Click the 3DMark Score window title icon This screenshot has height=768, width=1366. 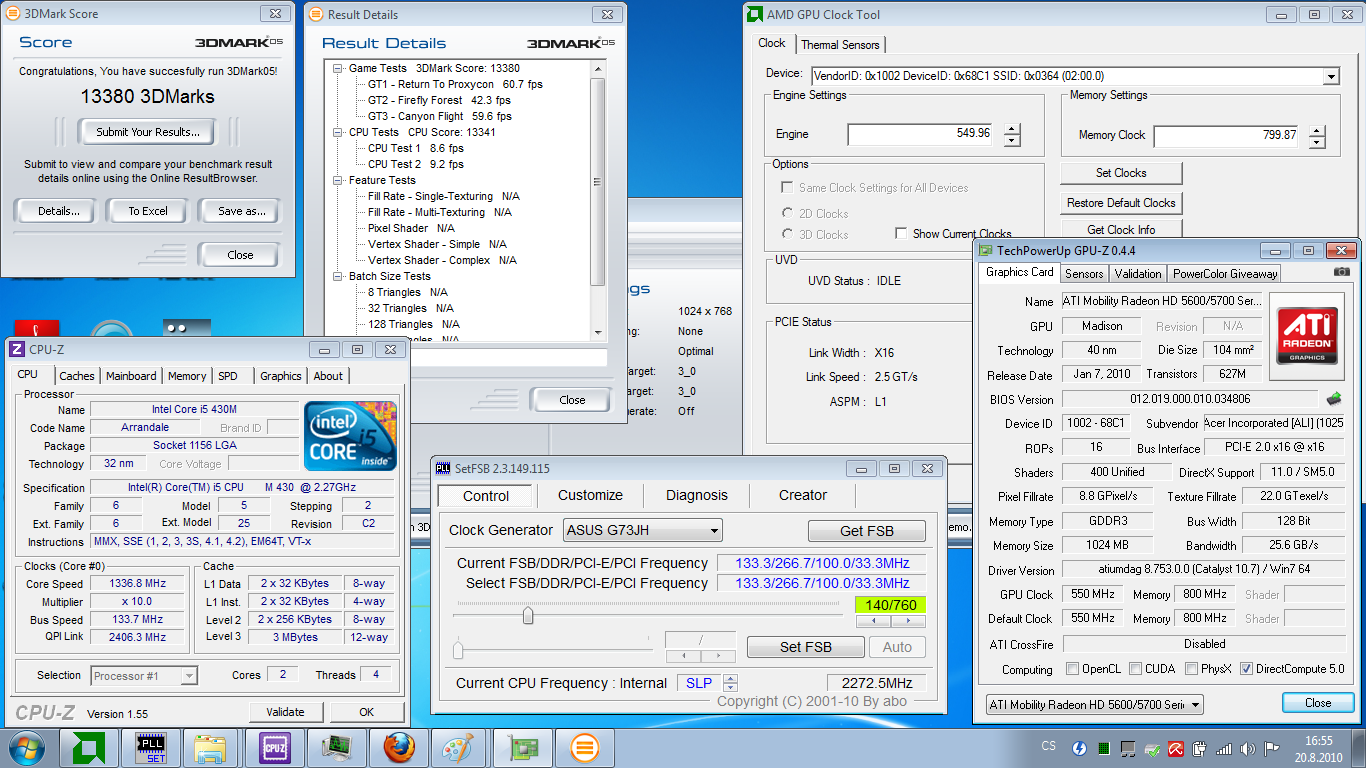coord(14,14)
